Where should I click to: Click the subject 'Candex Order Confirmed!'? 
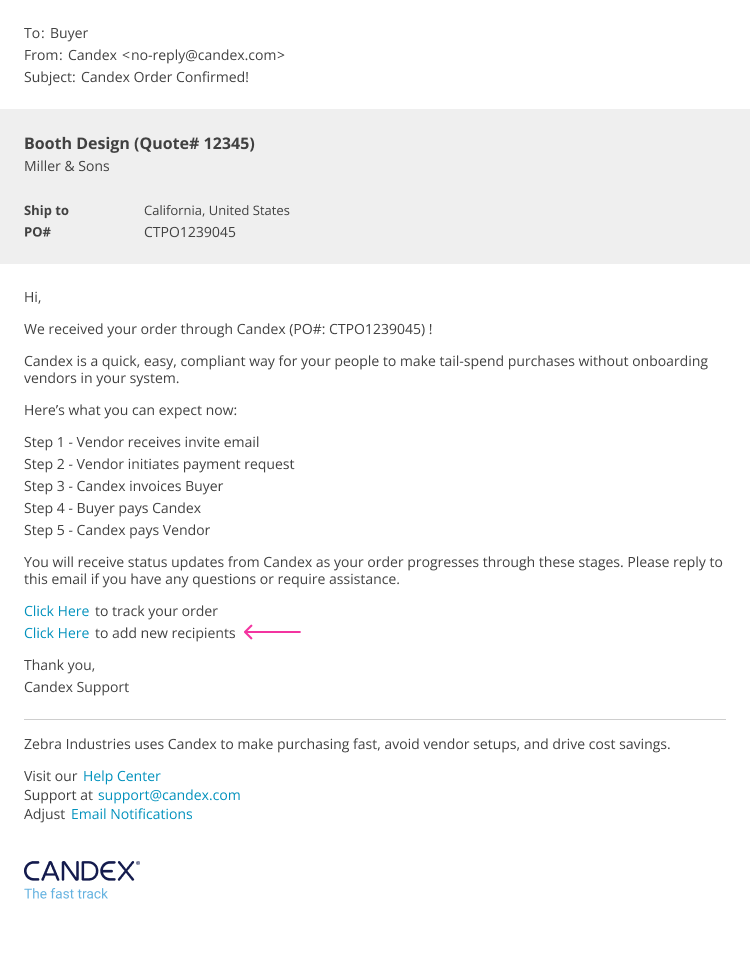[165, 77]
